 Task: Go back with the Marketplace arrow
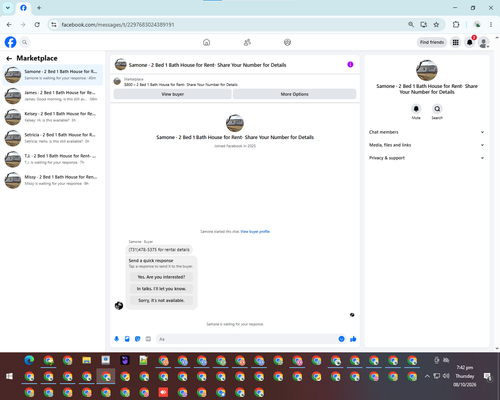(9, 58)
